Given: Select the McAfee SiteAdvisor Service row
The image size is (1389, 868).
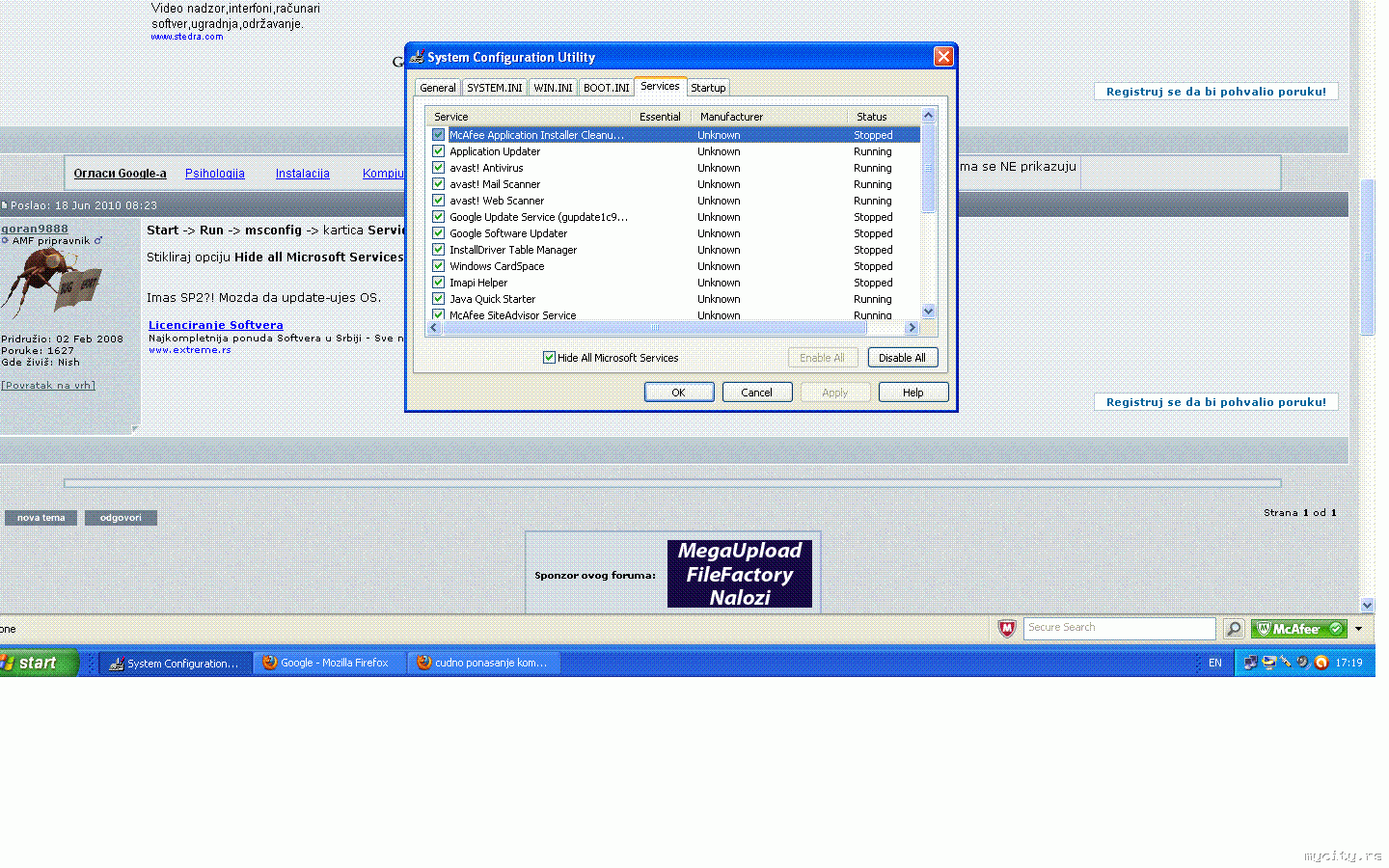Looking at the screenshot, I should [672, 315].
